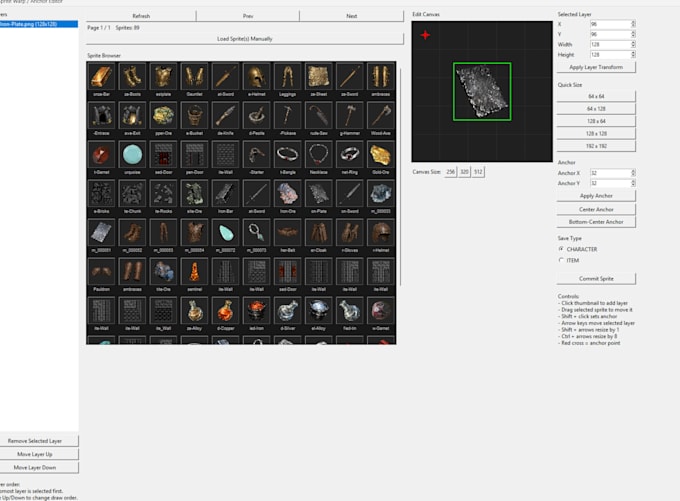Go to Prev sprite page

coord(248,16)
